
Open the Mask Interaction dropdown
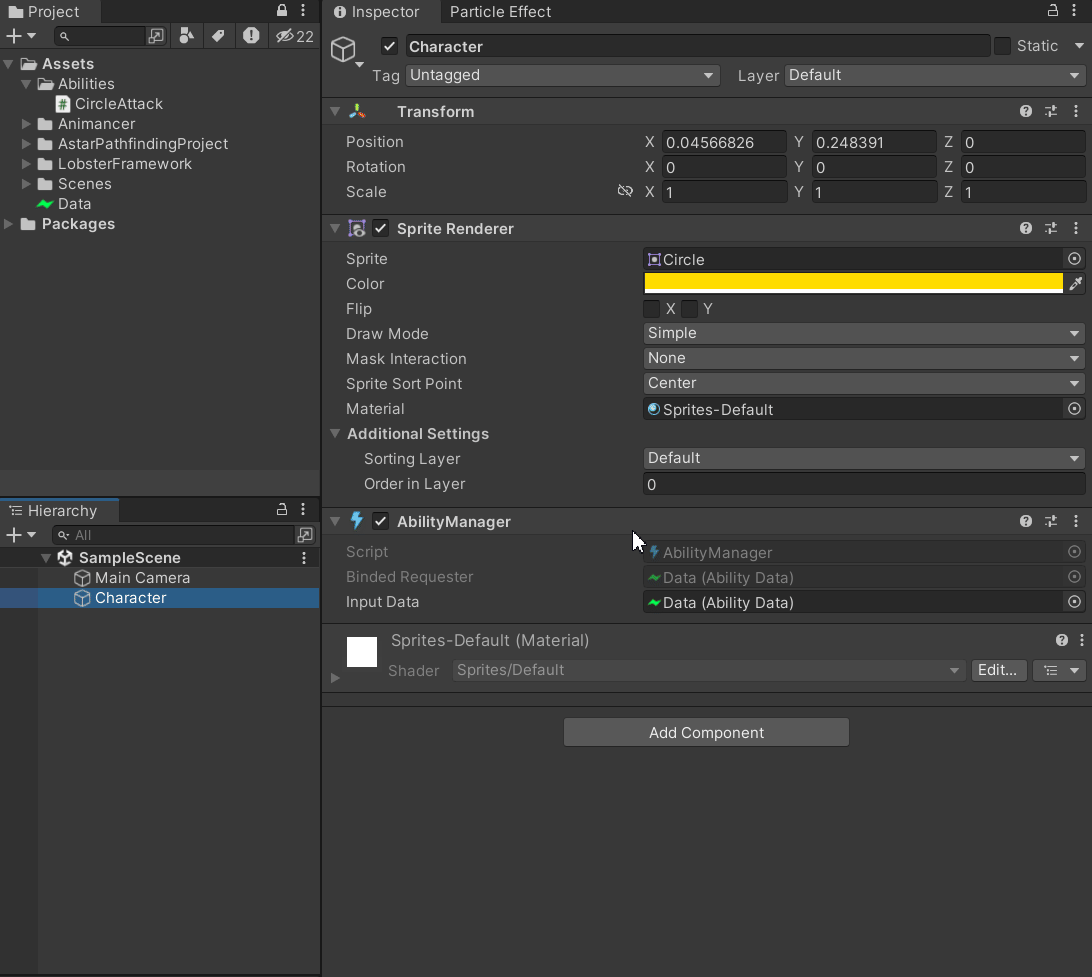tap(864, 358)
